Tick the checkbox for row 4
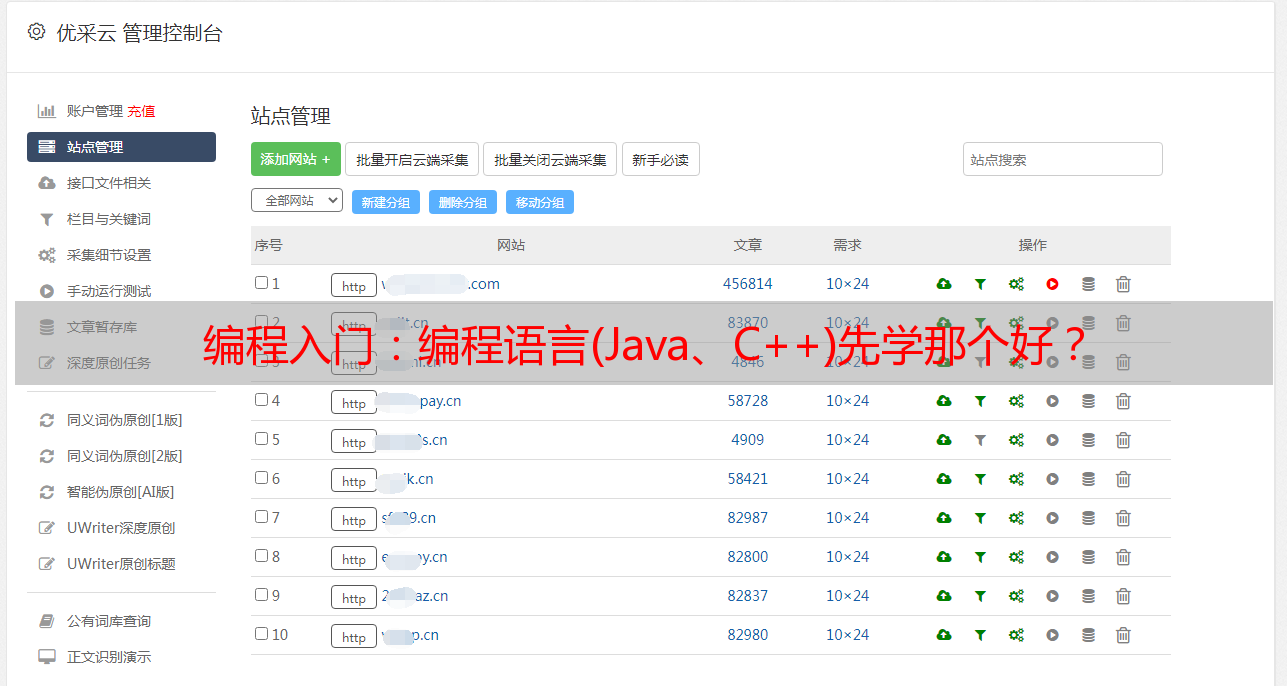 tap(261, 400)
